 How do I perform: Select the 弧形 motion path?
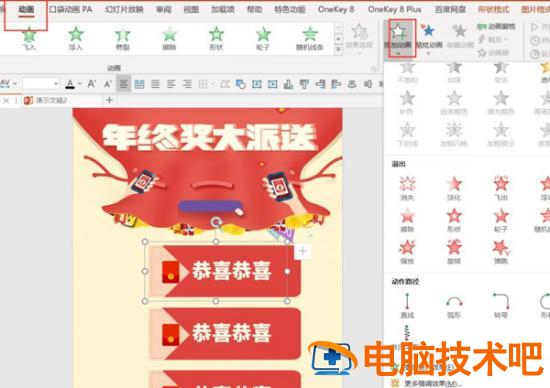(x=454, y=306)
